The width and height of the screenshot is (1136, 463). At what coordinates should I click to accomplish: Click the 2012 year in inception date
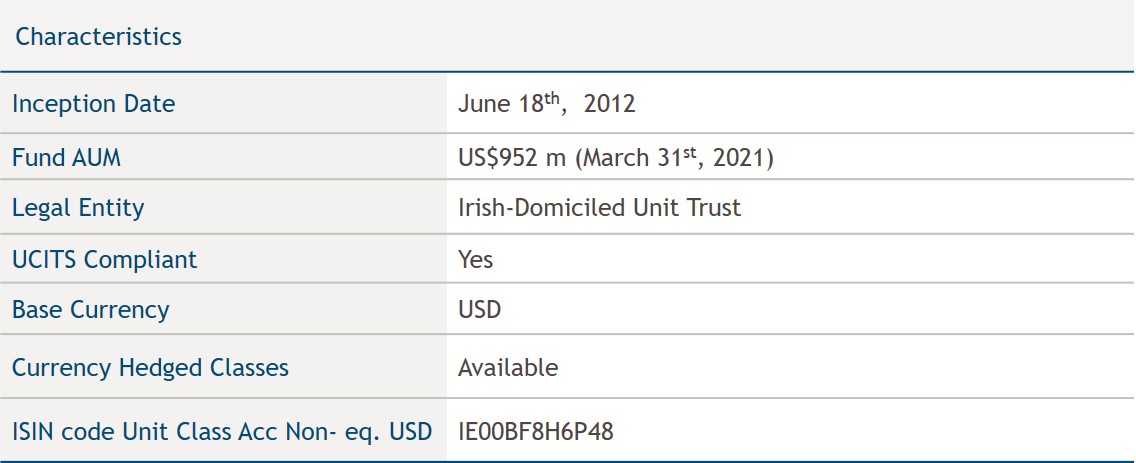[x=609, y=104]
